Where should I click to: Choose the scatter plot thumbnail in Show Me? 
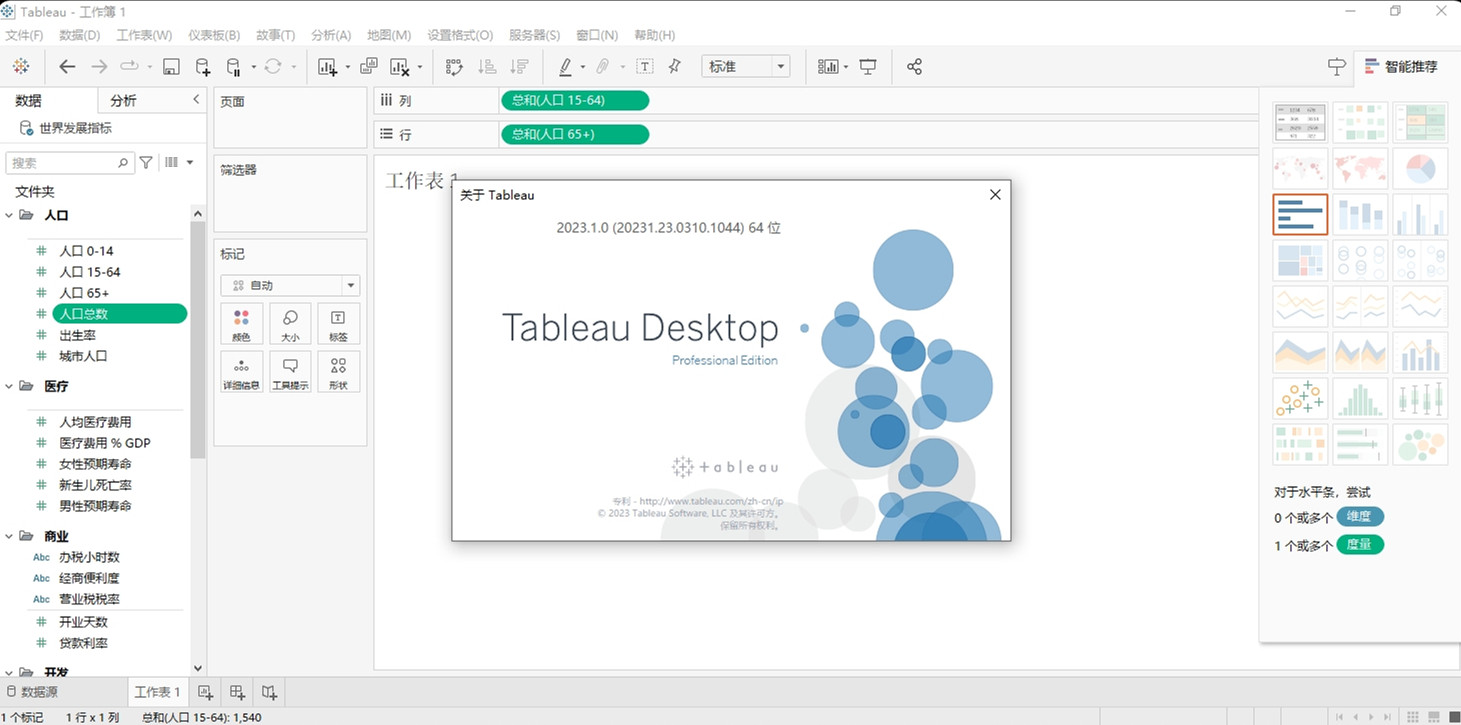1300,398
